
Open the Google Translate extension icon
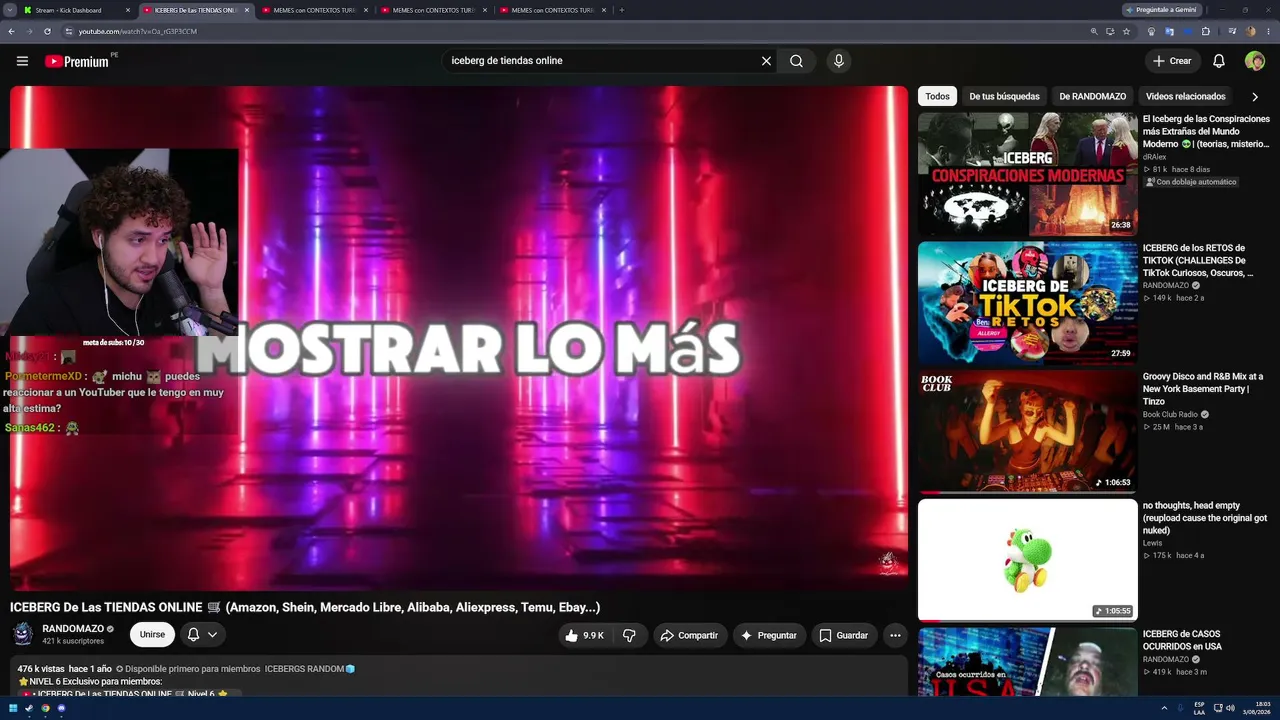pos(1170,31)
